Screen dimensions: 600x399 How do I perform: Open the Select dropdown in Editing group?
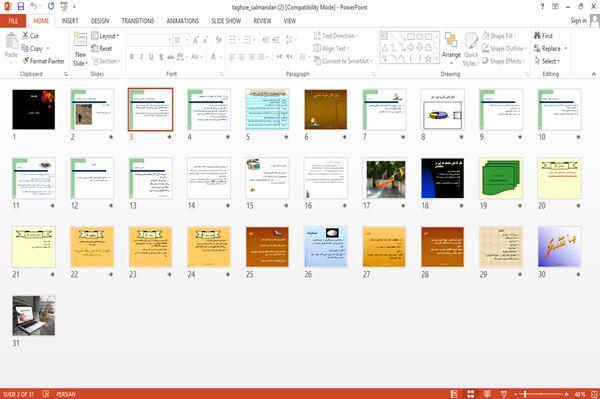547,61
